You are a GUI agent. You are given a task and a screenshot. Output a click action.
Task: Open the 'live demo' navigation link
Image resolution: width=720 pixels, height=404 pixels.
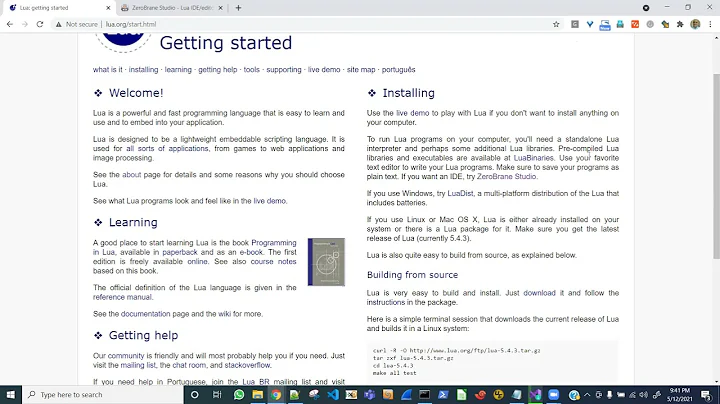click(324, 70)
